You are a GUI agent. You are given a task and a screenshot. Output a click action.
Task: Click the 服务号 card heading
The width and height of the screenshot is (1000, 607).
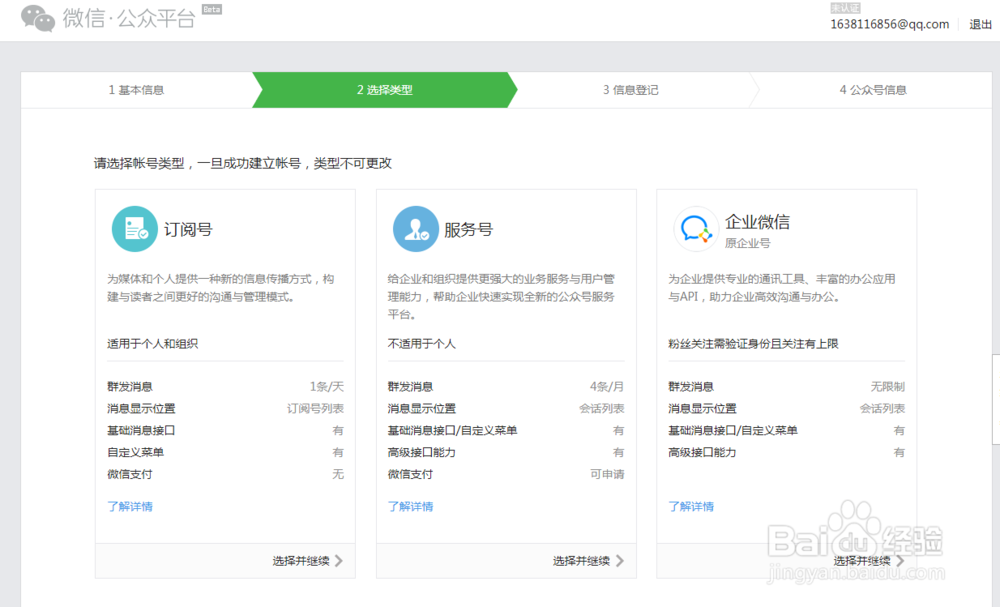pos(469,229)
